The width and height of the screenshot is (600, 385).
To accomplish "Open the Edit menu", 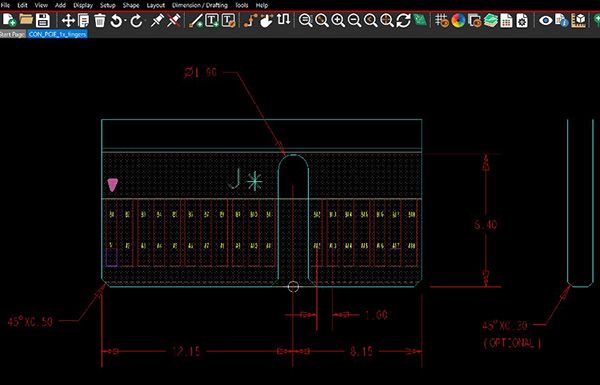I will click(22, 5).
